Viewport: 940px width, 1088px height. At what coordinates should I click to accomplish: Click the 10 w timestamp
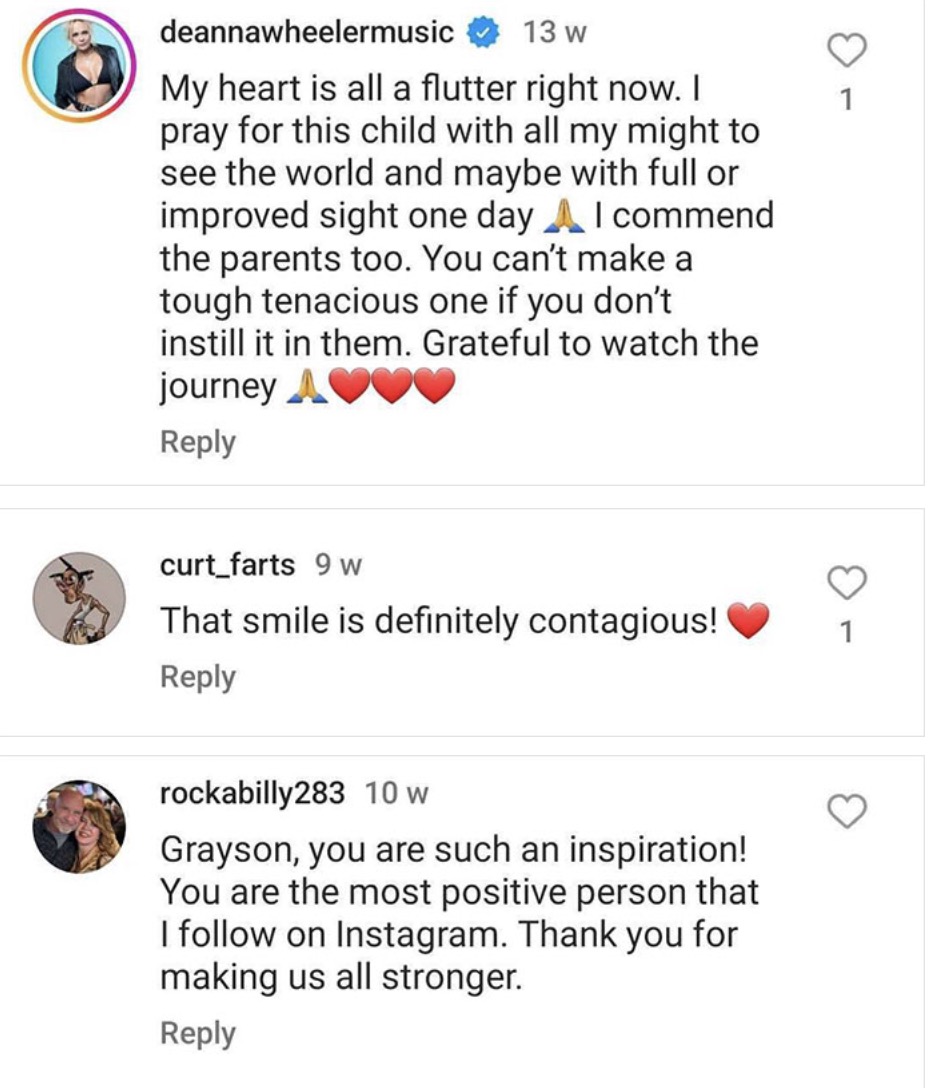397,794
